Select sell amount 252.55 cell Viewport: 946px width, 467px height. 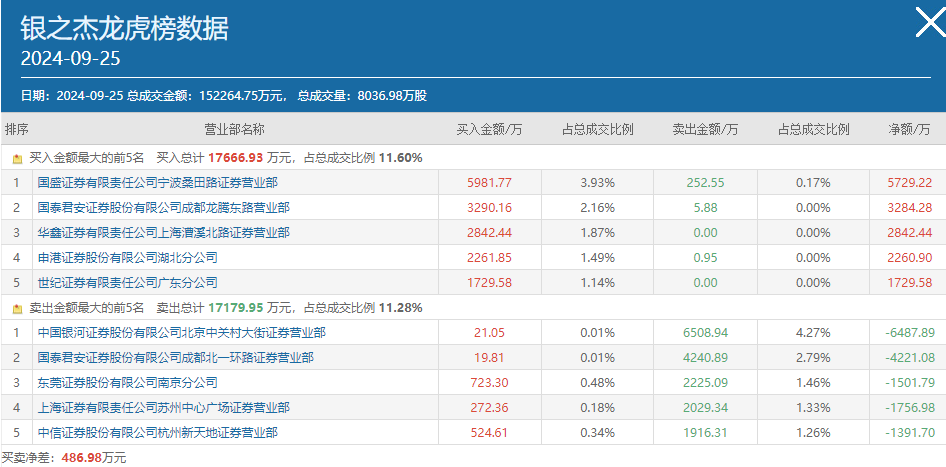pyautogui.click(x=705, y=182)
